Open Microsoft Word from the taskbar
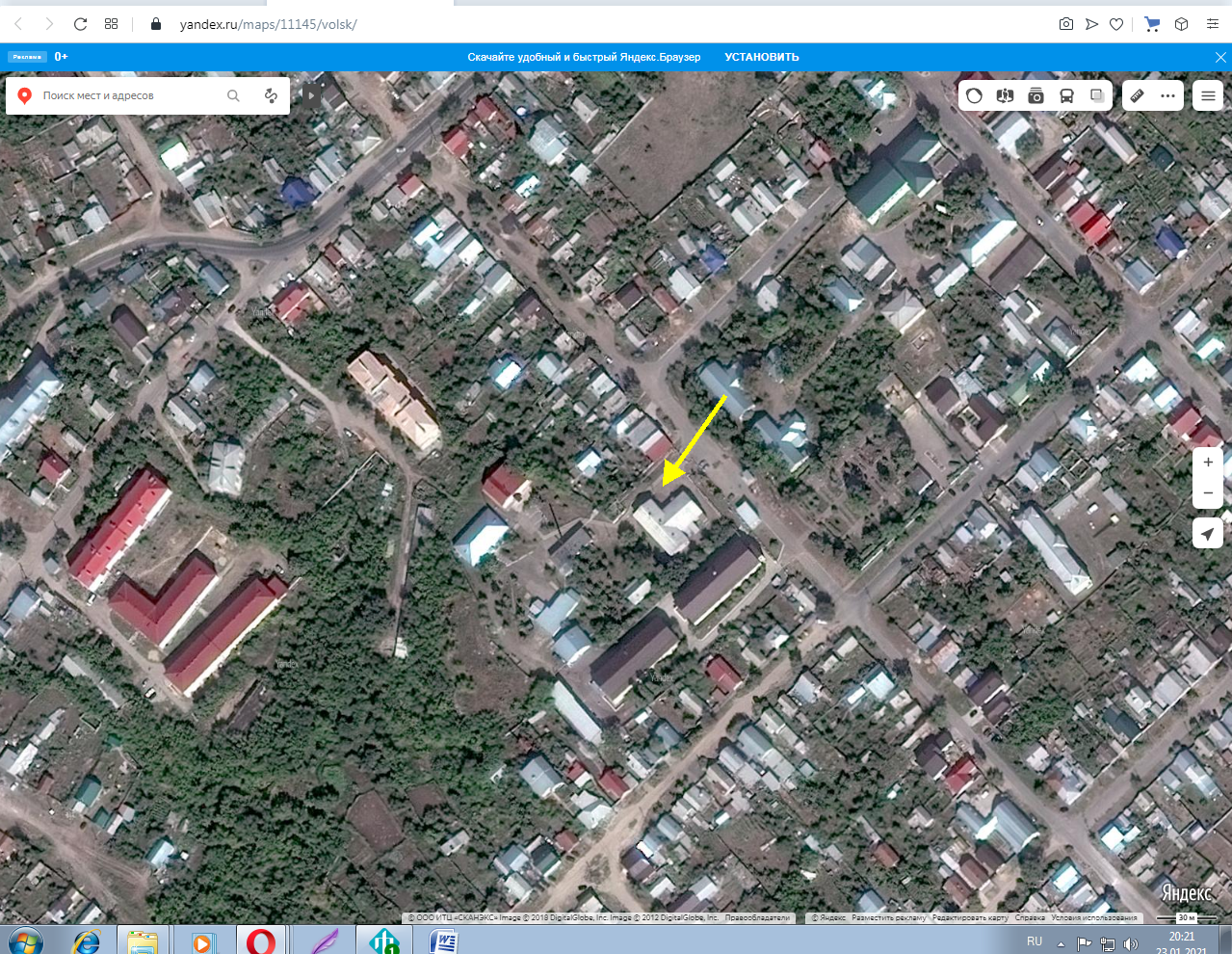The height and width of the screenshot is (954, 1232). coord(444,941)
